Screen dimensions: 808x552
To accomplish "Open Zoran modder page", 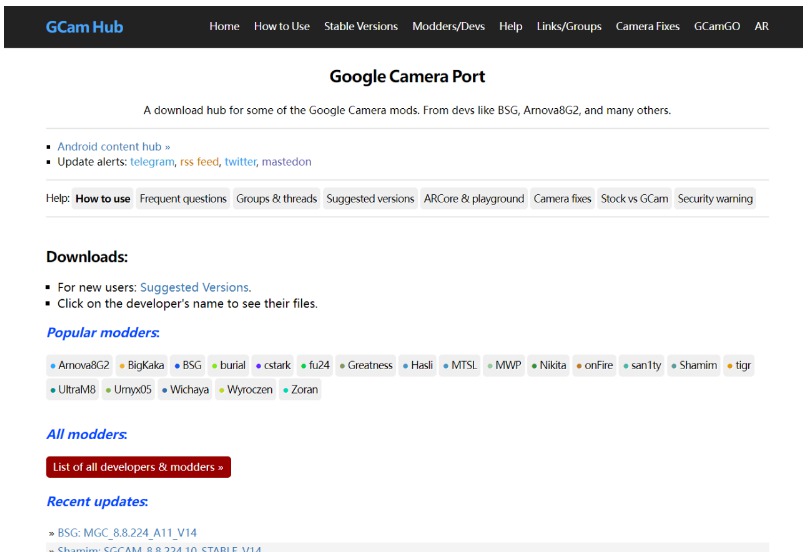I will click(300, 390).
